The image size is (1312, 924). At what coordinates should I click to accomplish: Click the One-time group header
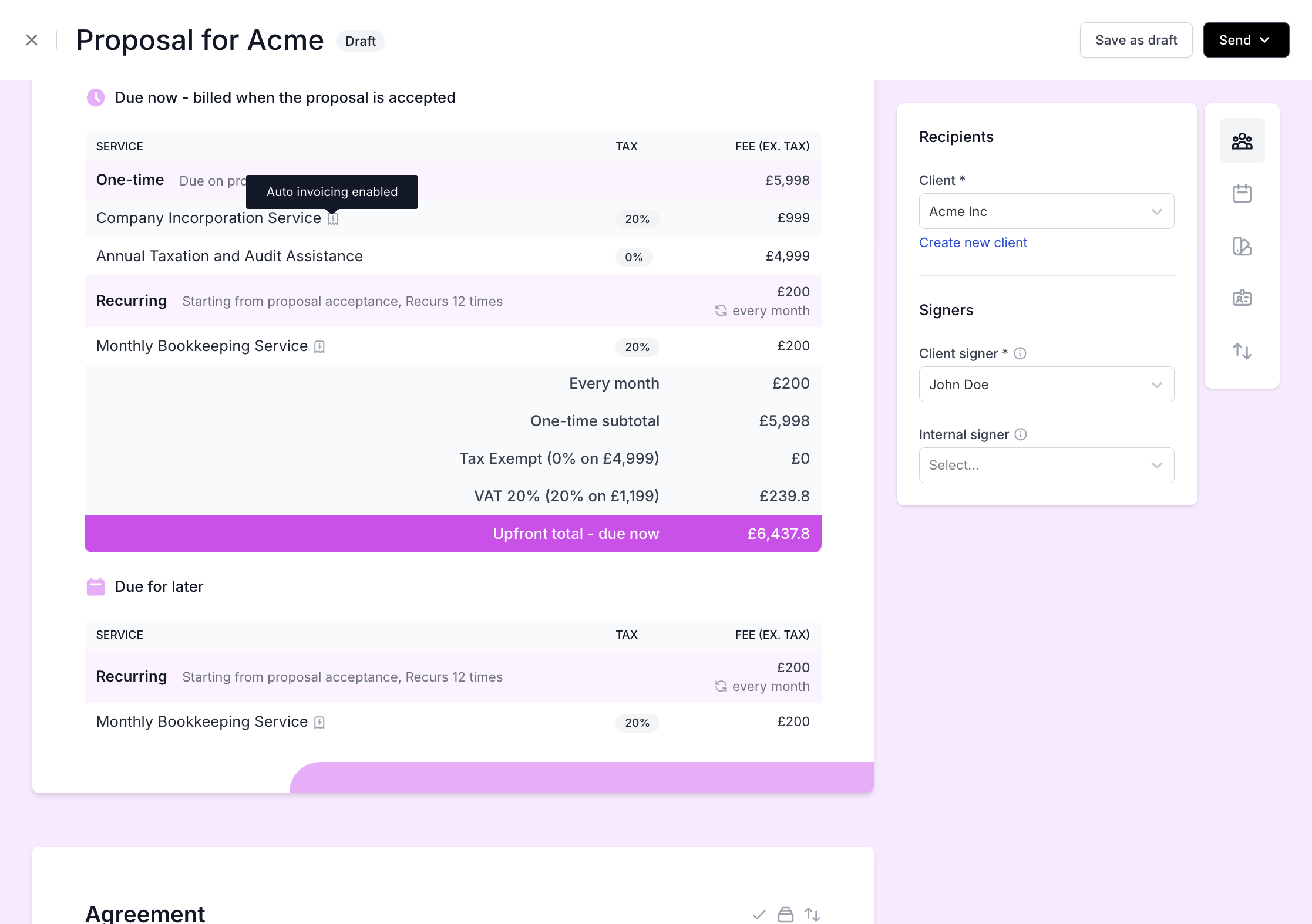[130, 180]
